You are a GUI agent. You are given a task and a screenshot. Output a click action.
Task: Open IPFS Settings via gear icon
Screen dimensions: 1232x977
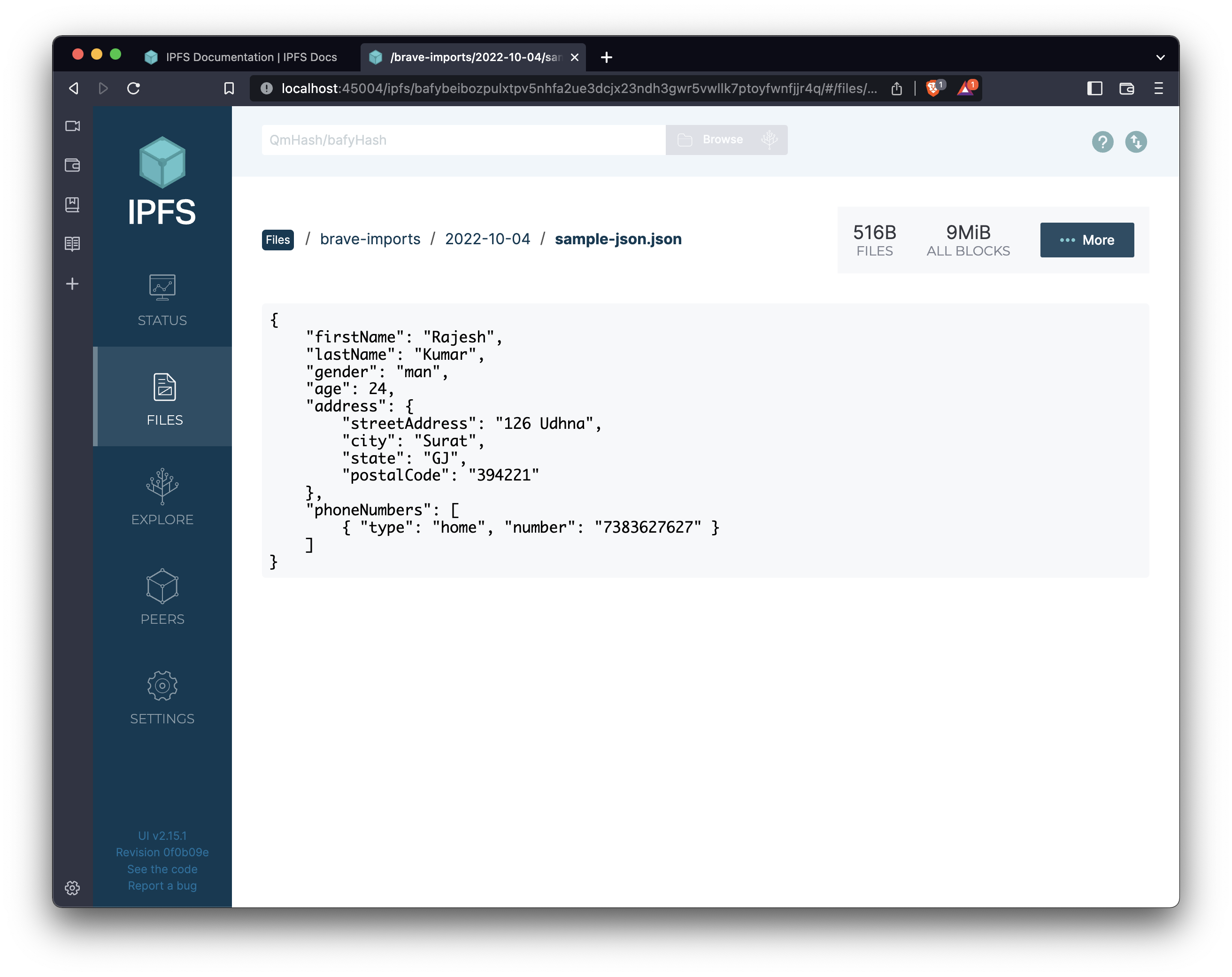pyautogui.click(x=162, y=686)
